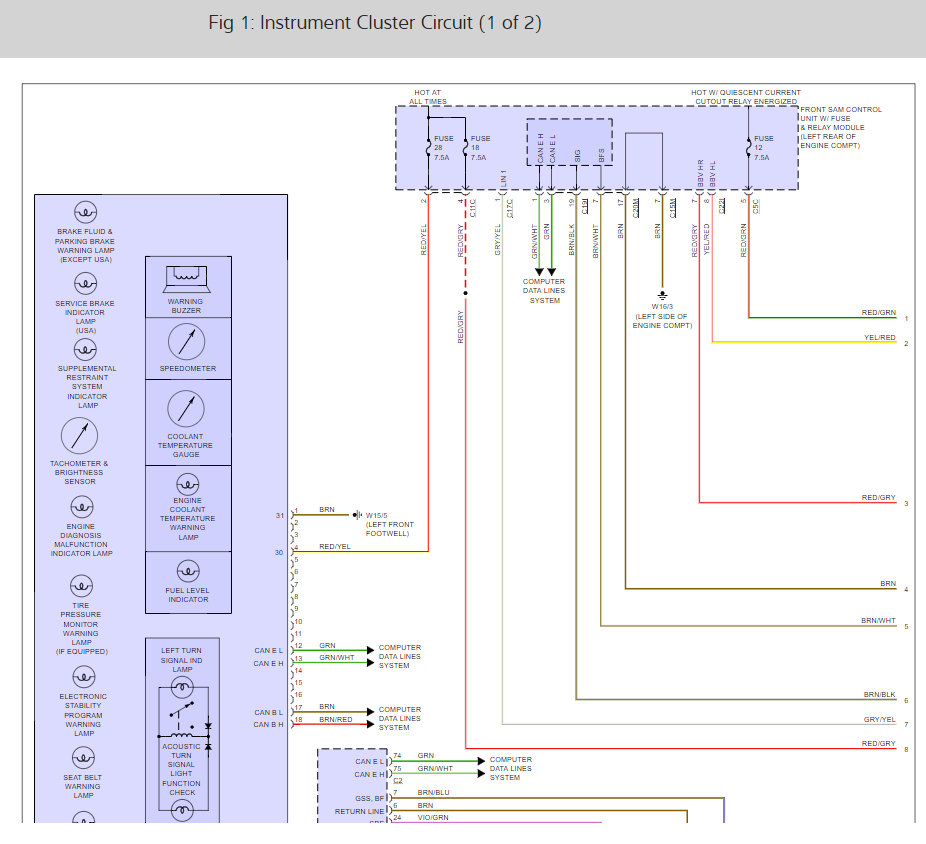Click the 'CAN B H' cluster pin label
This screenshot has width=926, height=844.
[269, 725]
